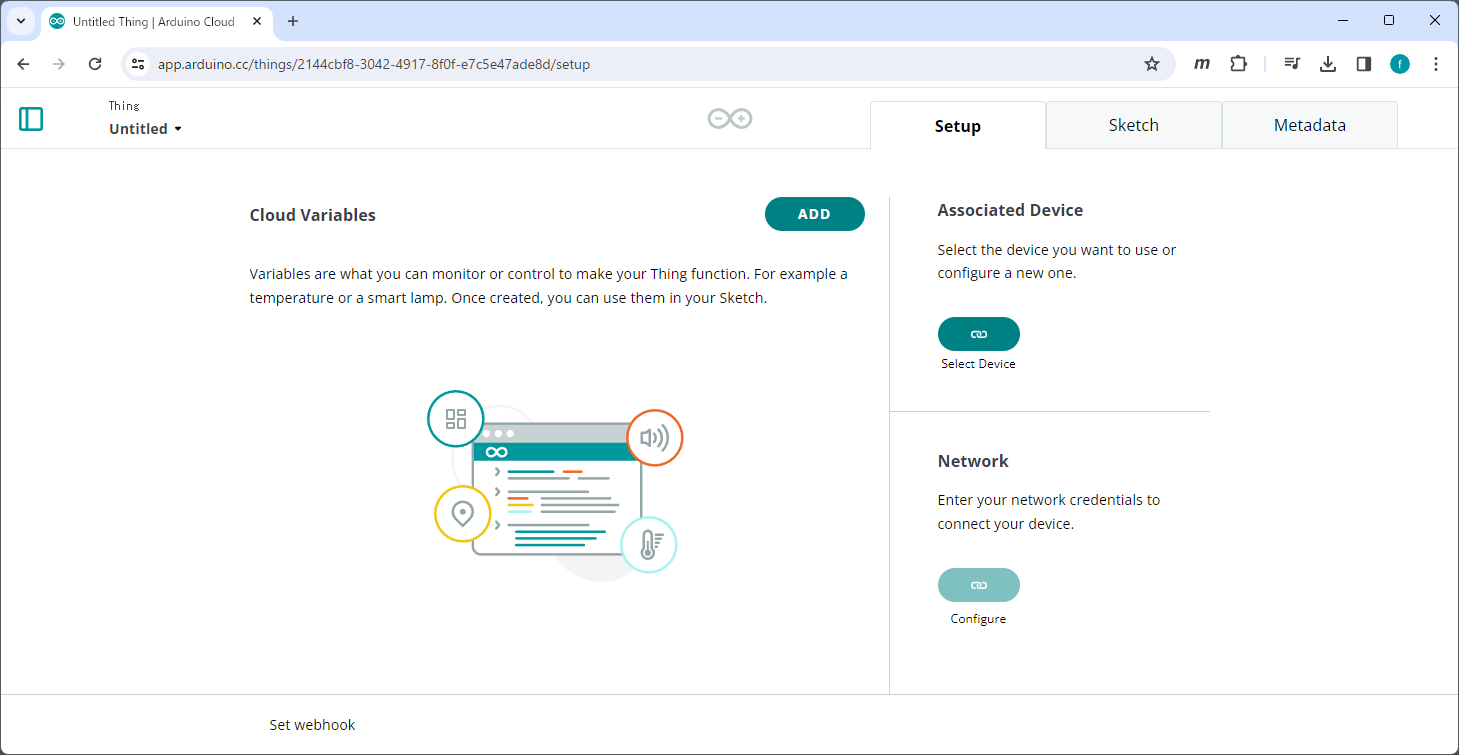Open the Metadata tab
This screenshot has height=755, width=1459.
coord(1309,124)
